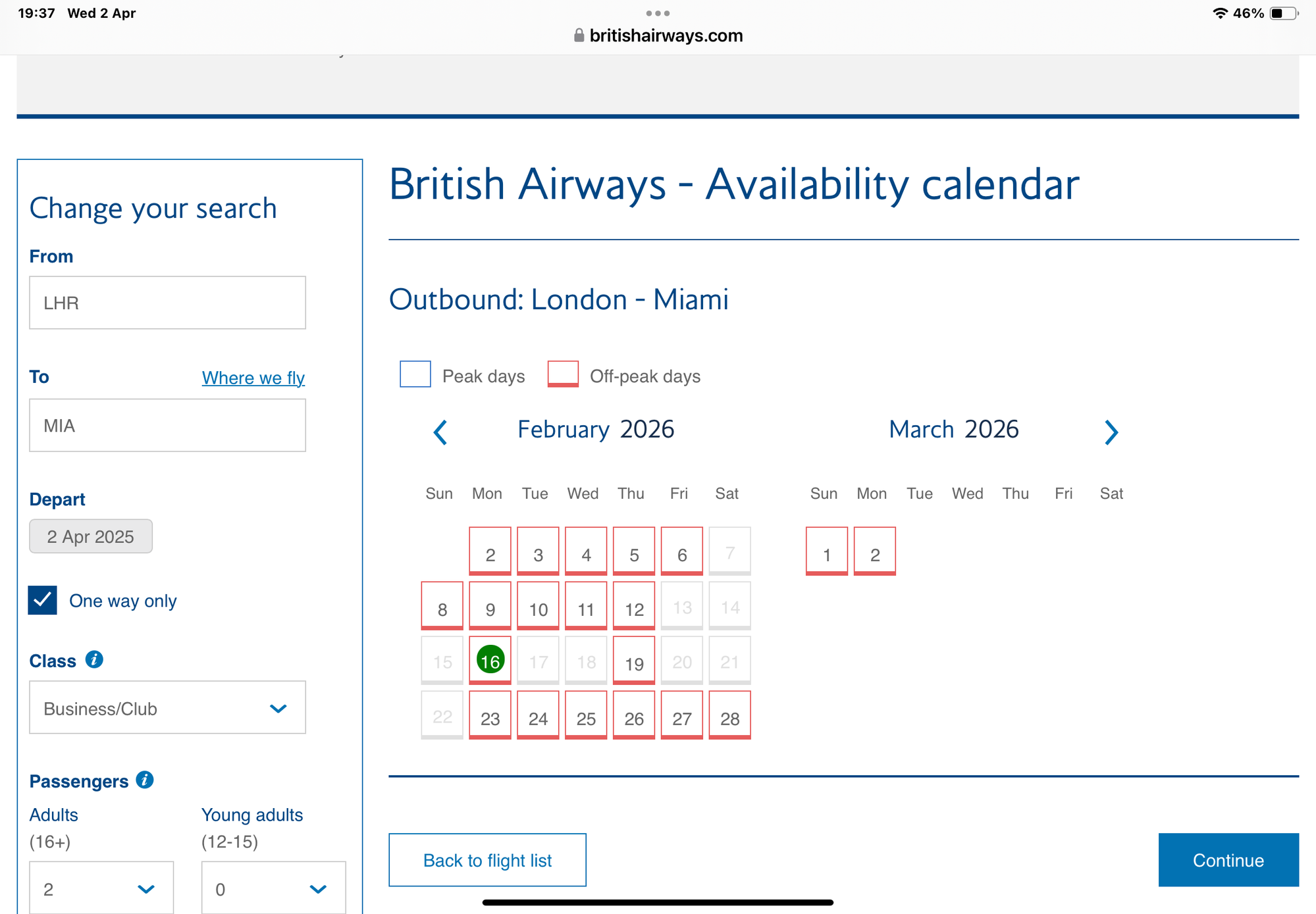Viewport: 1316px width, 914px height.
Task: Open the Adults passenger dropdown
Action: click(101, 887)
